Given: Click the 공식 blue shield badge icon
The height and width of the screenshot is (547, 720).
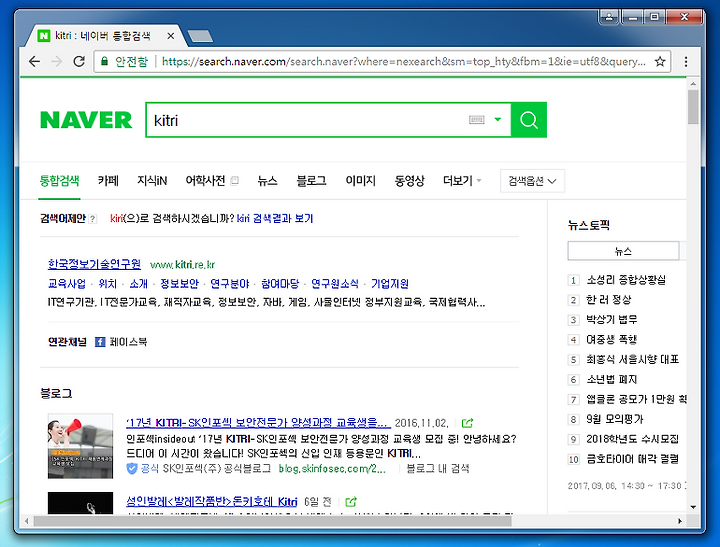Looking at the screenshot, I should tap(132, 468).
